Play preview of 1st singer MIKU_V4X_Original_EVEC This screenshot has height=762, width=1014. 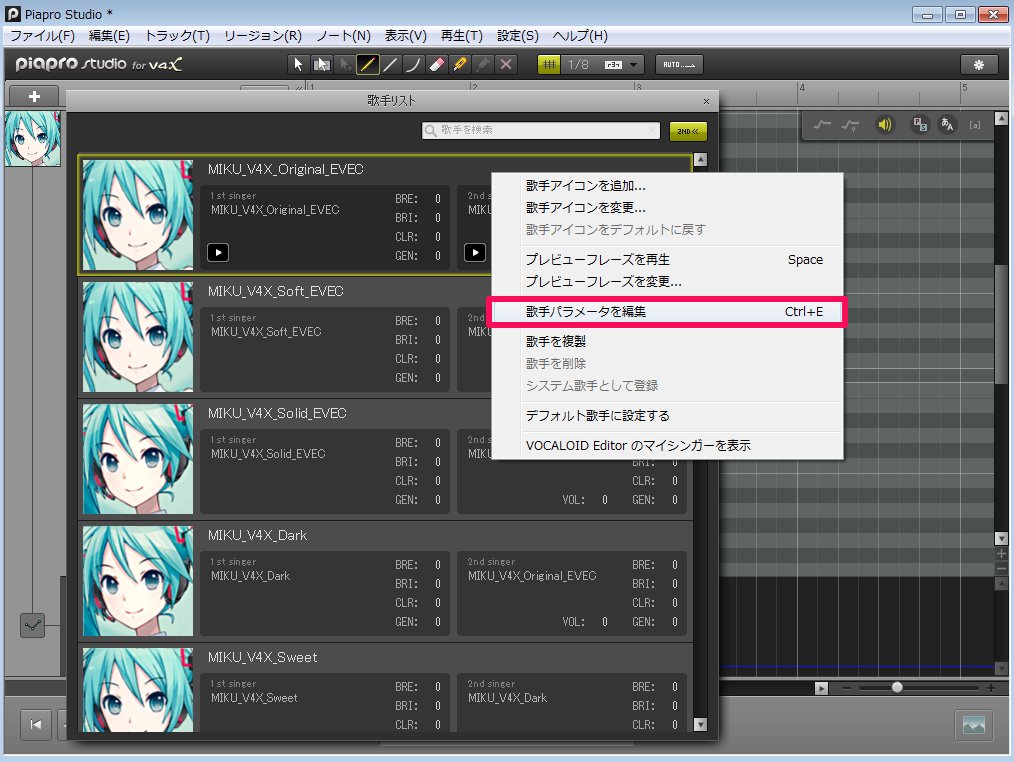pos(218,252)
